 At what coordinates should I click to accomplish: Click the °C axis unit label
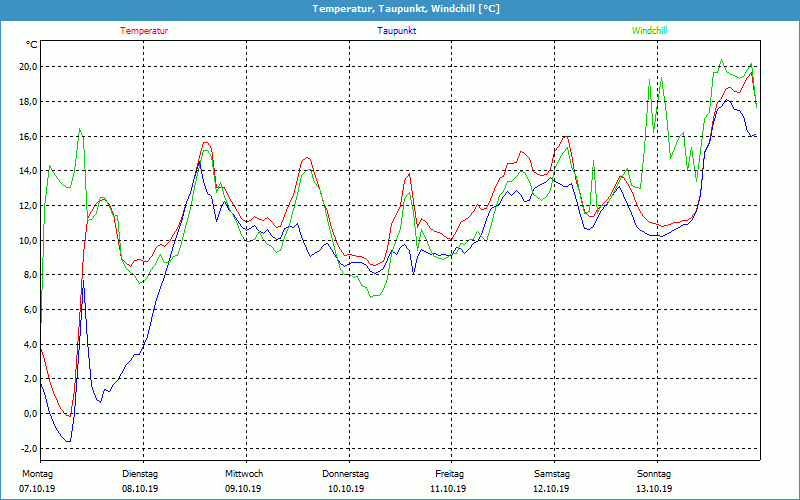point(32,45)
